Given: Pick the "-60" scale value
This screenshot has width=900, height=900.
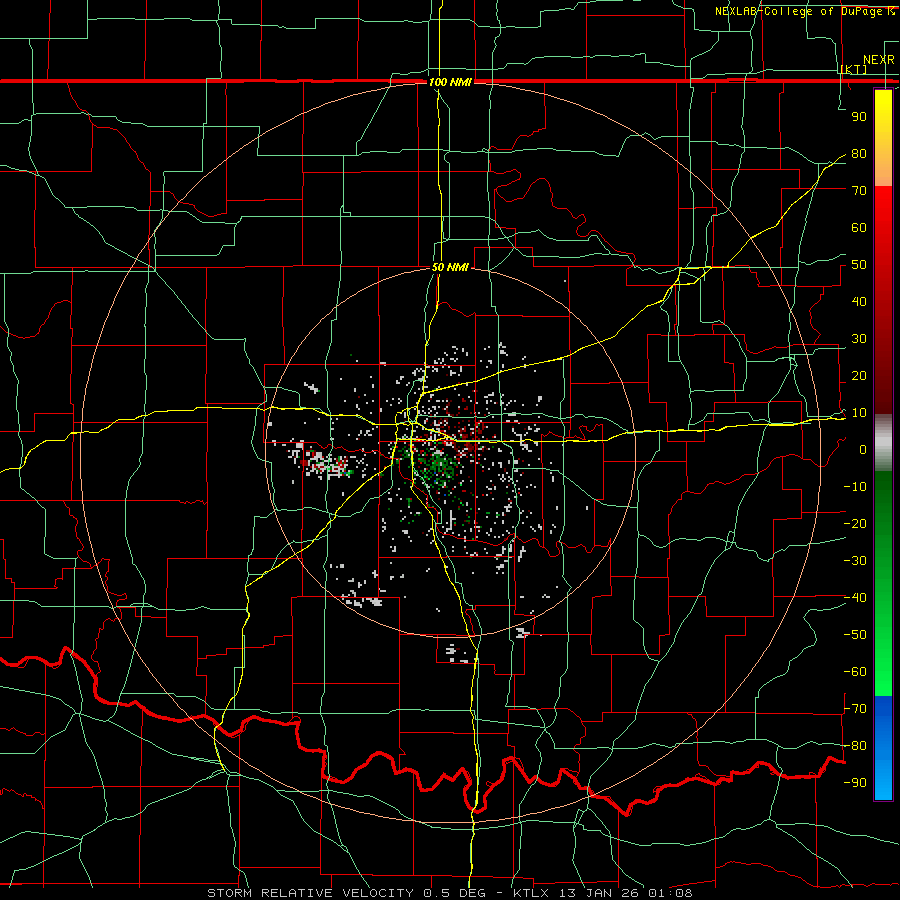Looking at the screenshot, I should [855, 672].
